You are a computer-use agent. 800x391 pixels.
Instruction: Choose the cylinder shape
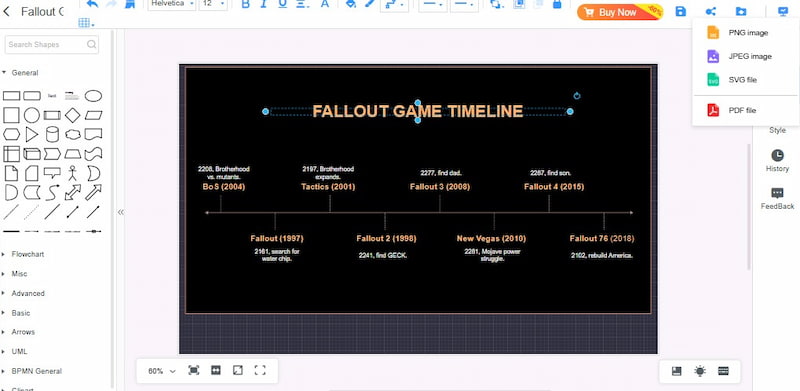click(52, 134)
